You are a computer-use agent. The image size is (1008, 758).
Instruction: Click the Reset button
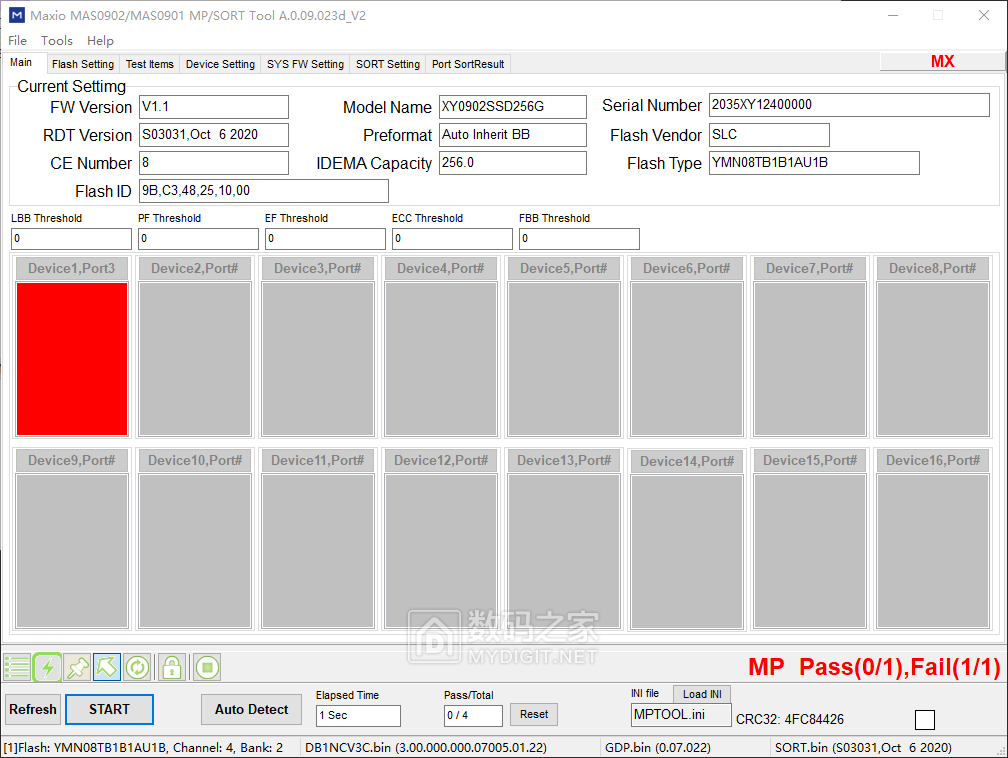tap(534, 714)
